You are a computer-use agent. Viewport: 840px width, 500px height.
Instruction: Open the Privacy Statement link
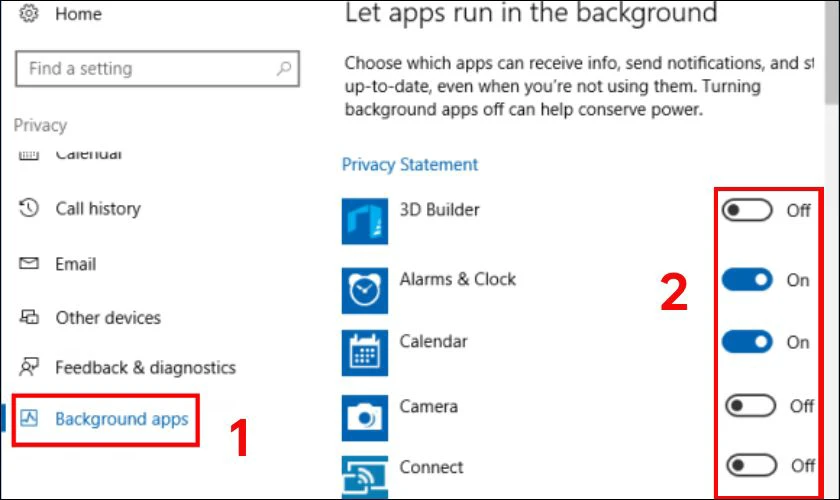[x=410, y=165]
